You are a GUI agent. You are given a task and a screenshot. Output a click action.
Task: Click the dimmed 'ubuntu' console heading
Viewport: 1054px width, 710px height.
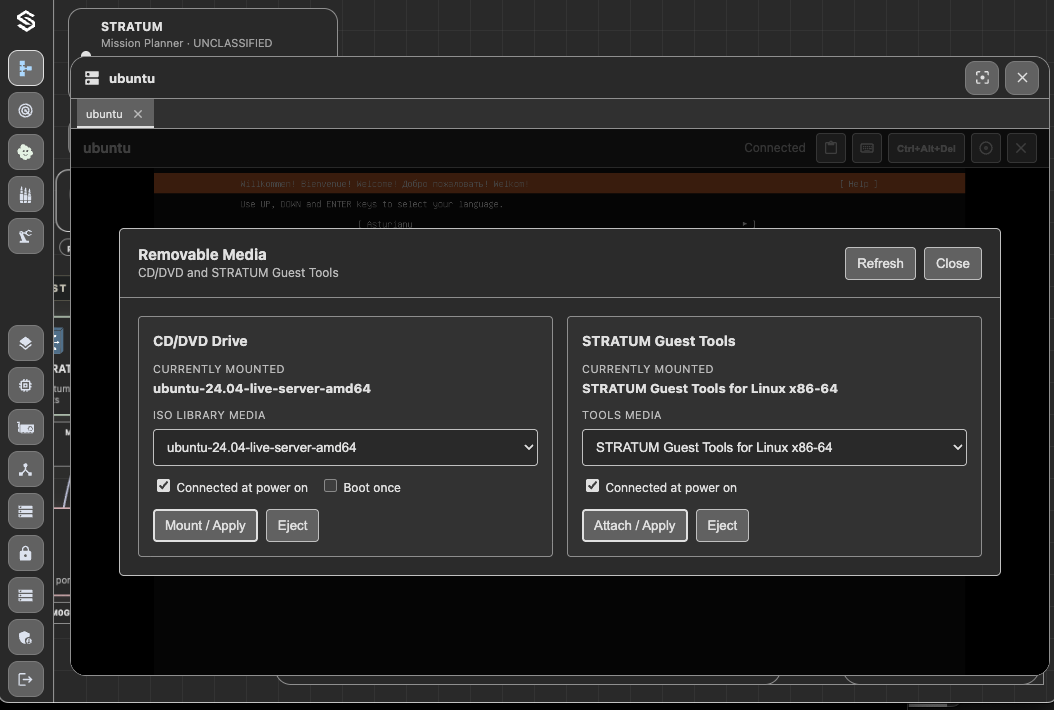coord(107,149)
